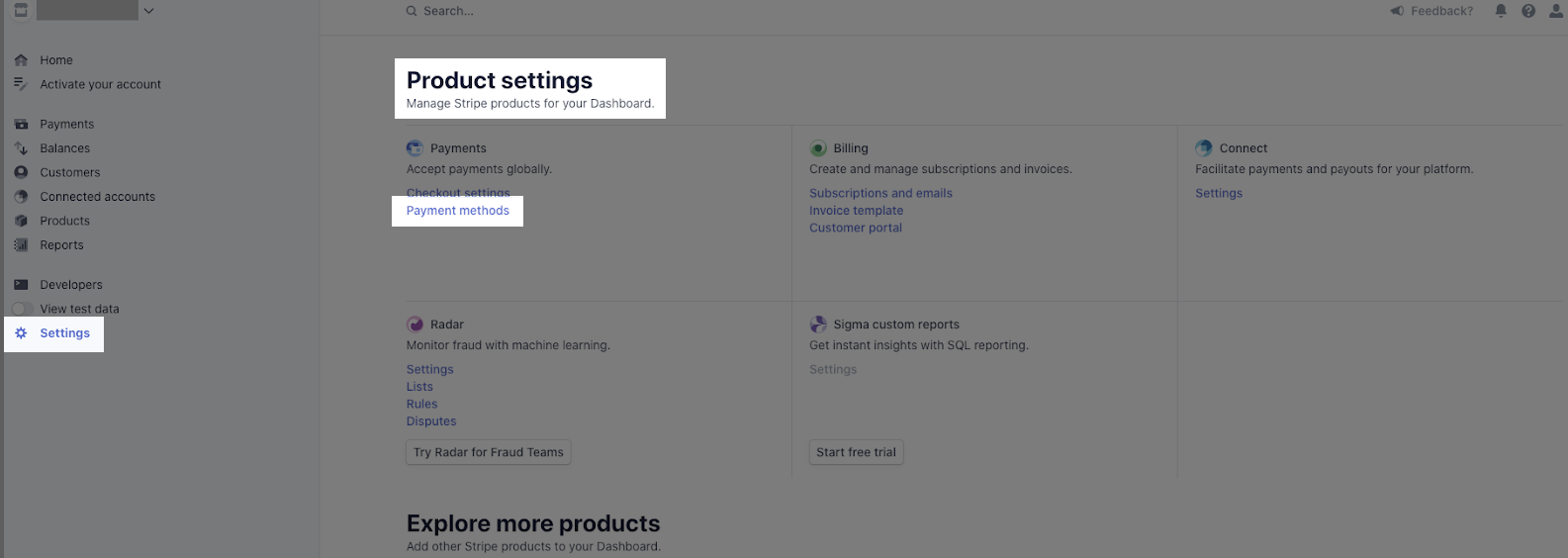Click the disabled Sigma Settings link
This screenshot has height=558, width=1568.
(x=833, y=370)
